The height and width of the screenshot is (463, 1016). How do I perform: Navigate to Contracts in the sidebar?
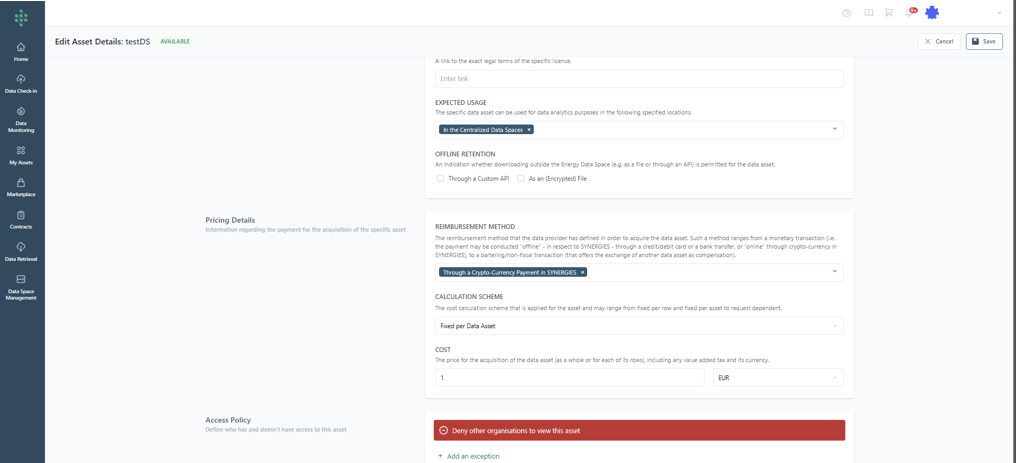[21, 220]
